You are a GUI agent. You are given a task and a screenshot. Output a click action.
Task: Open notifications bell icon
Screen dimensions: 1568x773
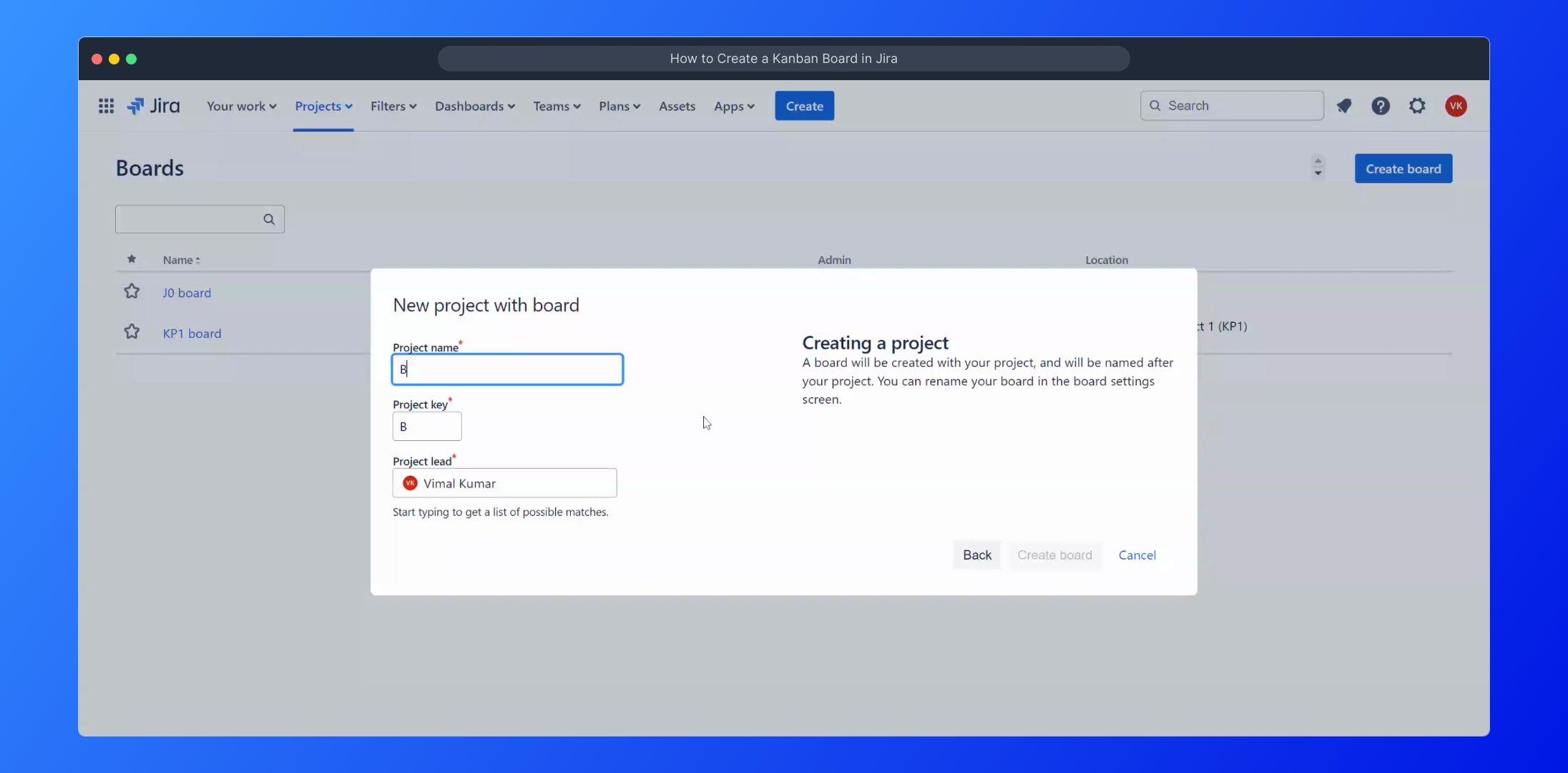click(x=1344, y=106)
